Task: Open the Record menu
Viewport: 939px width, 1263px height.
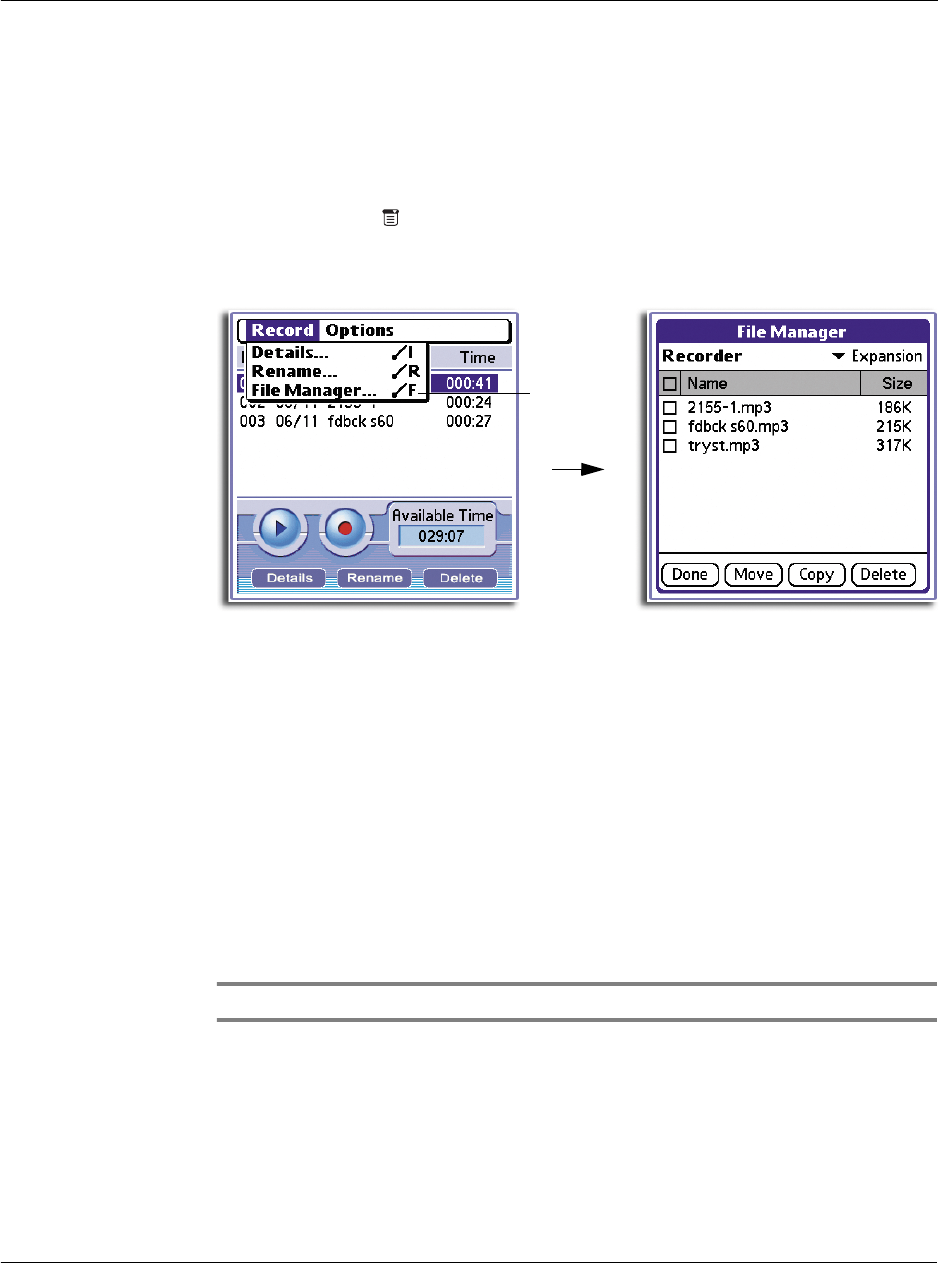Action: pos(283,330)
